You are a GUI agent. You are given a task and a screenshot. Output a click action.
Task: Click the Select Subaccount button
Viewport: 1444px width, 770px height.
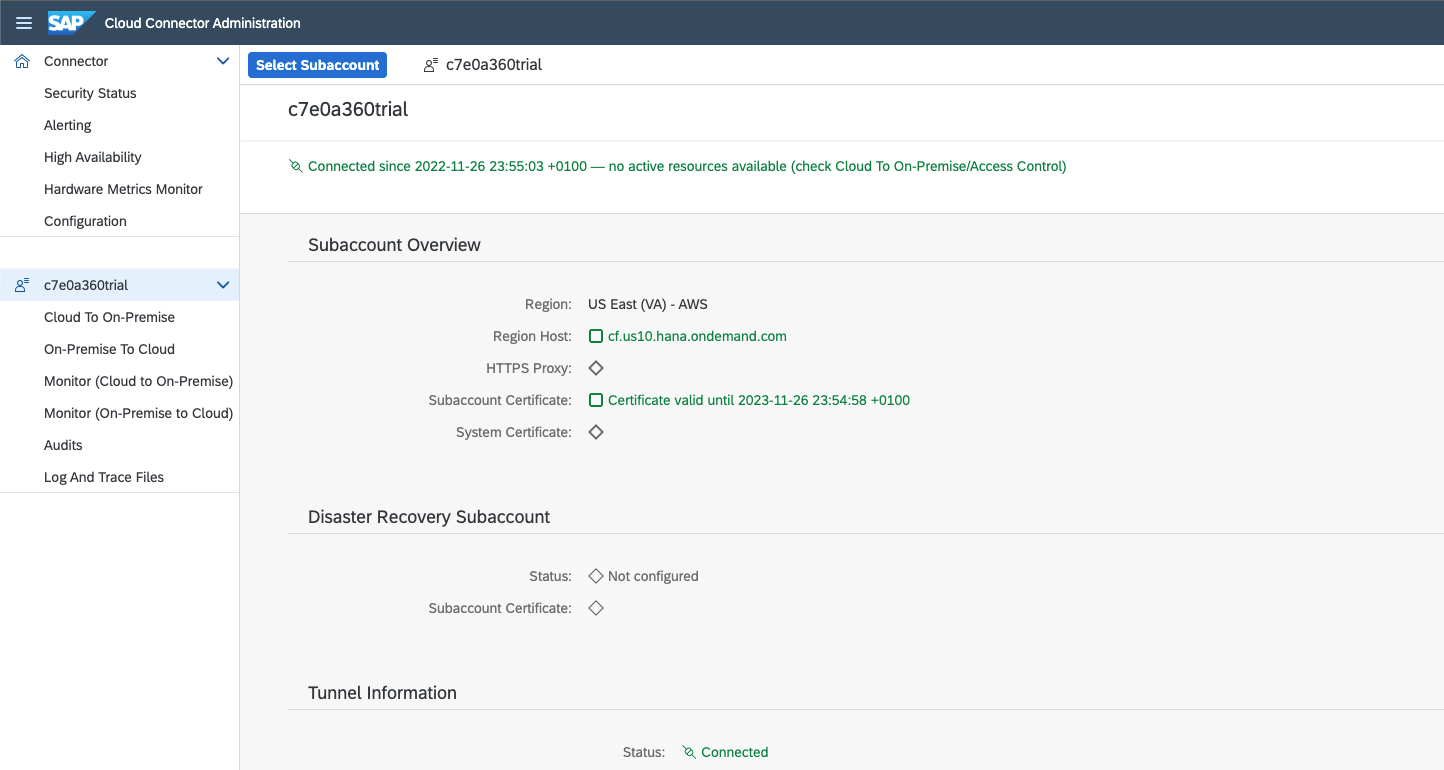pos(318,65)
